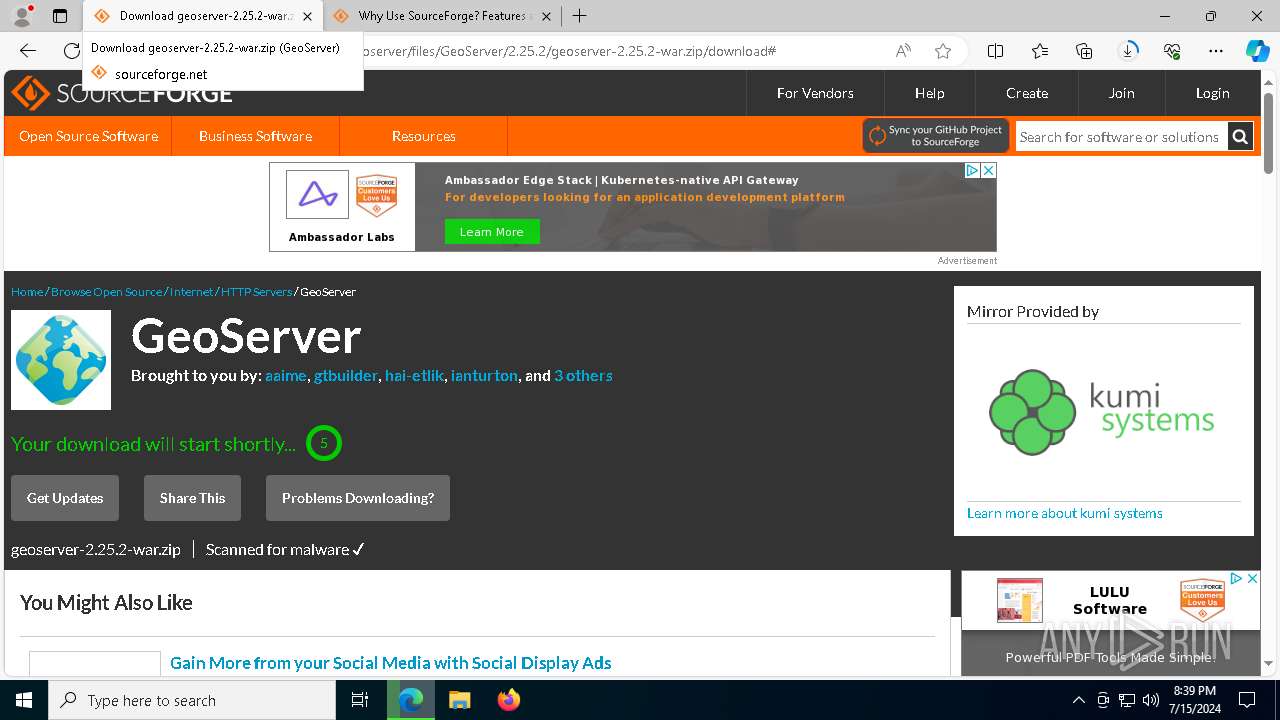Open Create menu item
This screenshot has width=1280, height=720.
(1027, 93)
